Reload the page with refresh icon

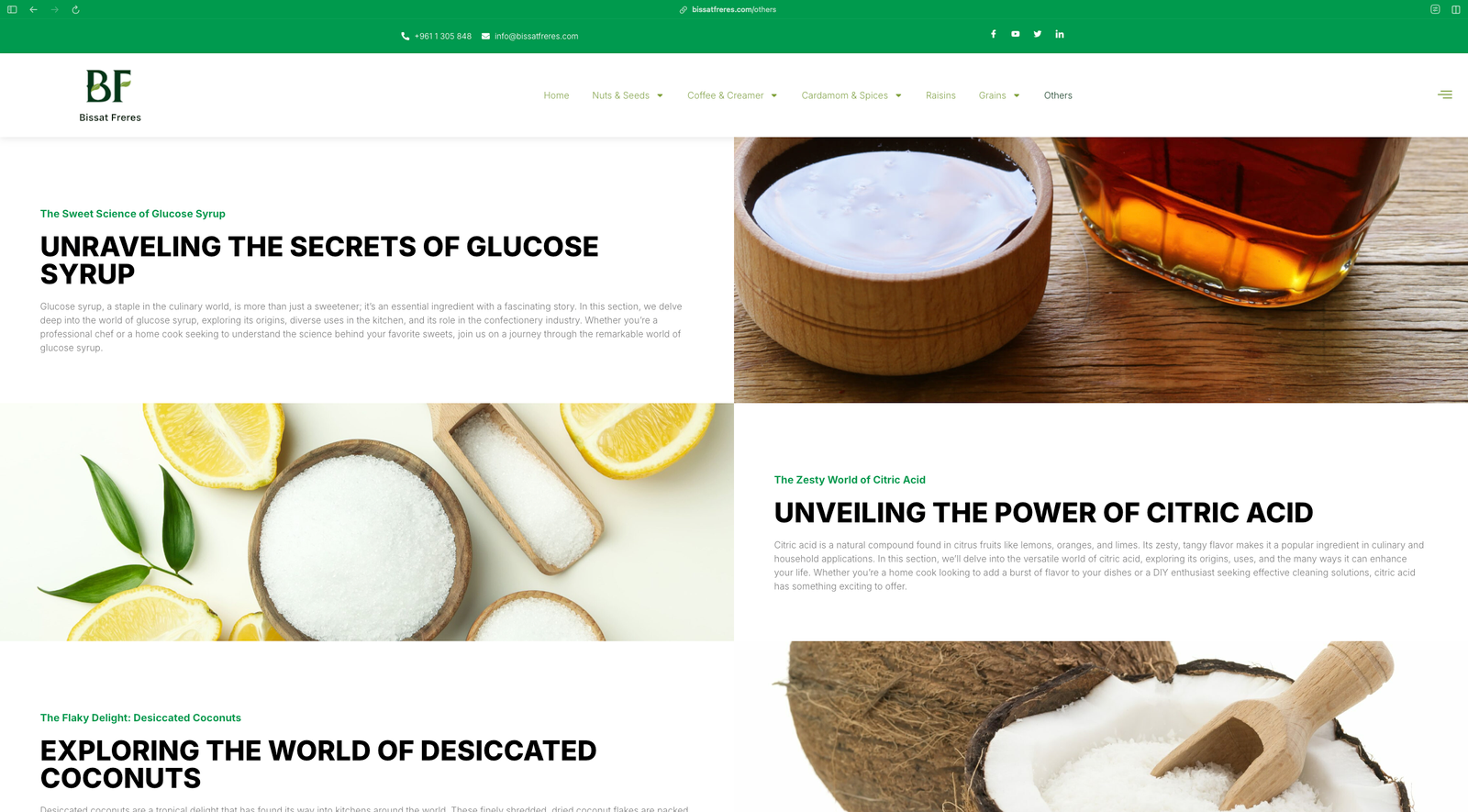coord(75,9)
